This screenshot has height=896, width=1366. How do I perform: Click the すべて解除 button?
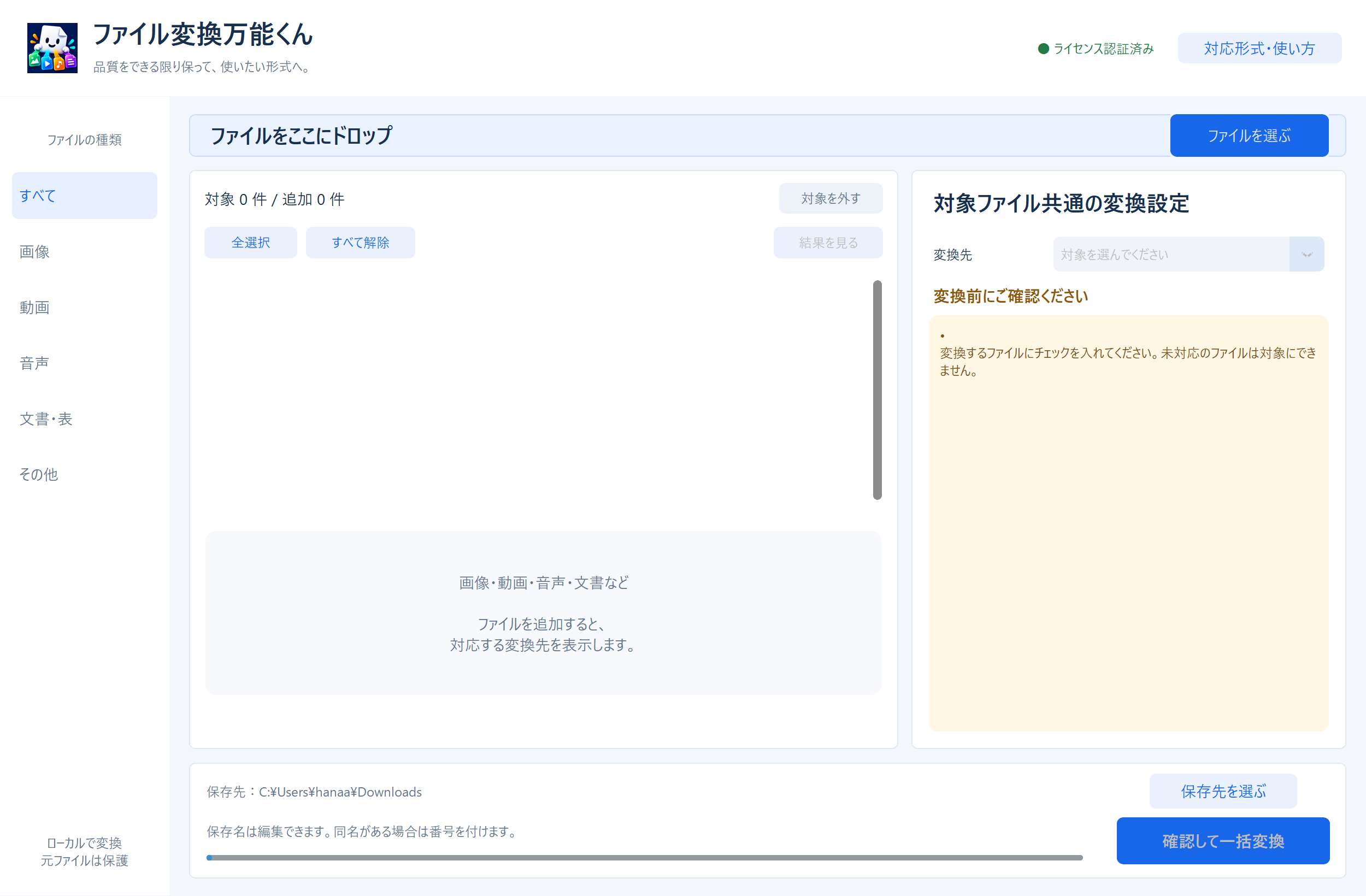coord(361,242)
